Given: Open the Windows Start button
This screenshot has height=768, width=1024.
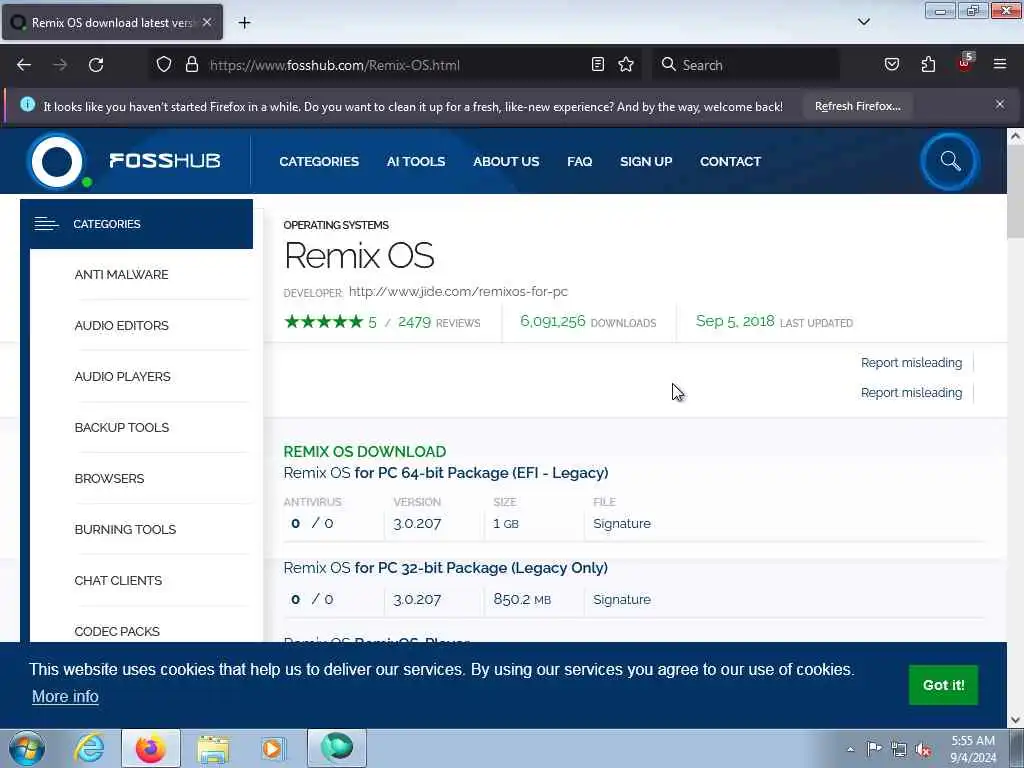Looking at the screenshot, I should coord(27,748).
